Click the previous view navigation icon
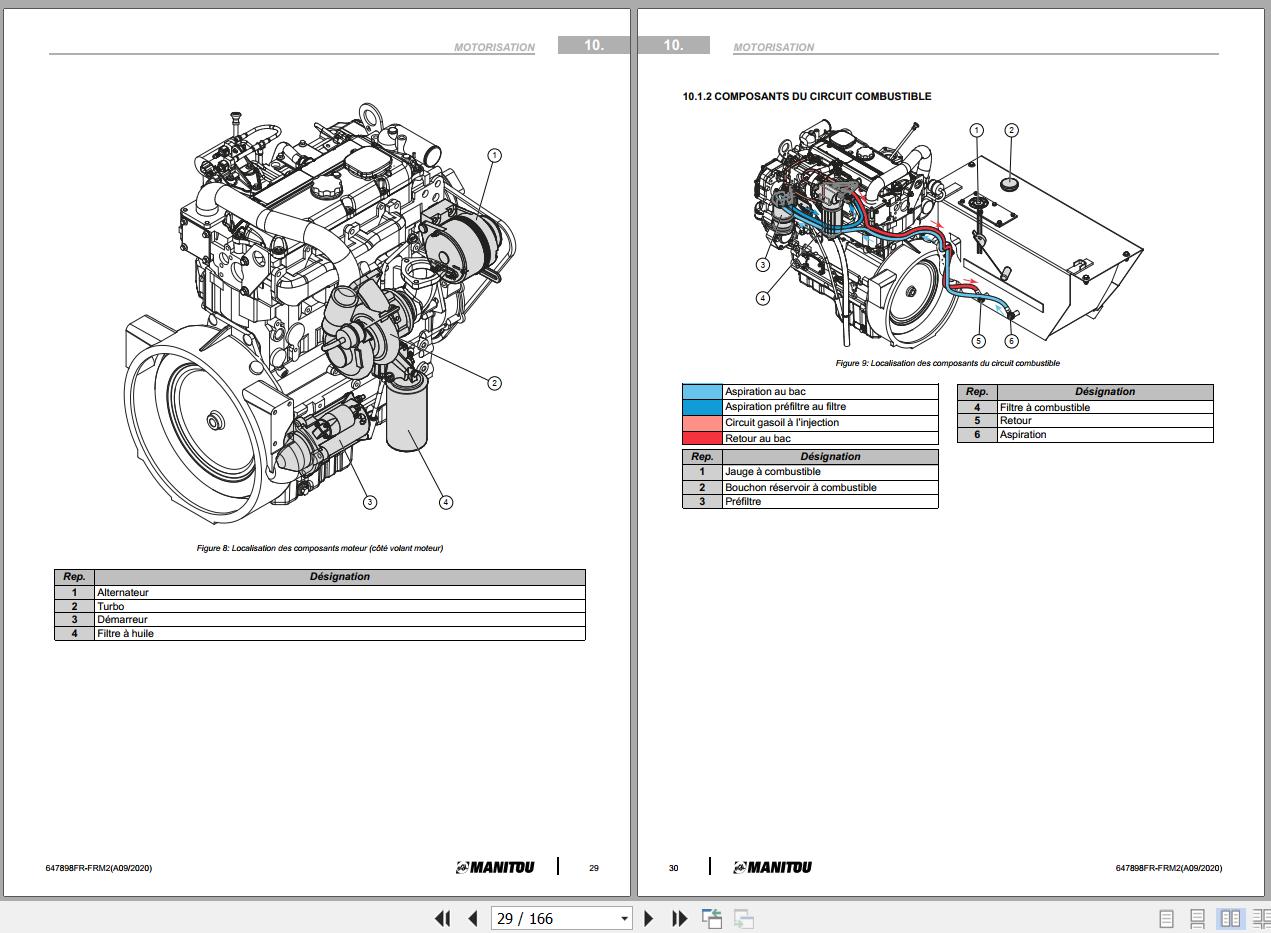The image size is (1271, 933). tap(712, 918)
